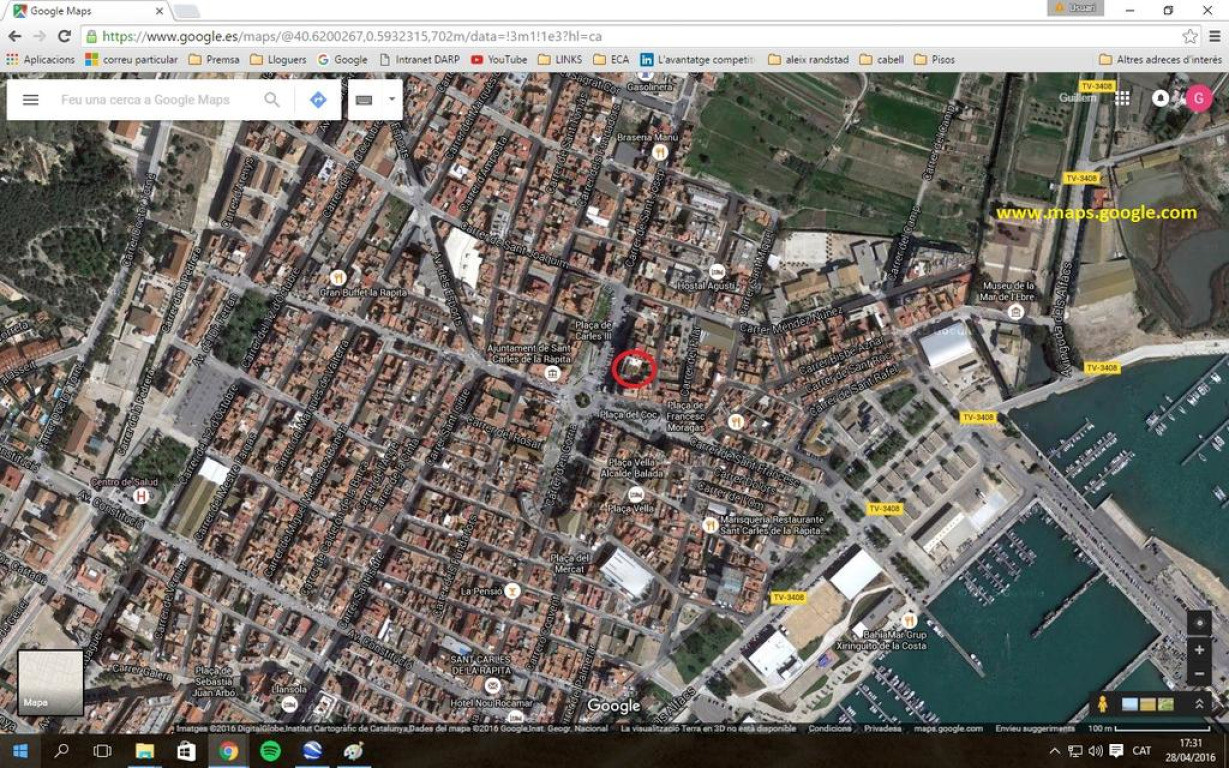Screen dimensions: 1229x768
Task: Open the Premsa bookmarks folder
Action: point(213,60)
